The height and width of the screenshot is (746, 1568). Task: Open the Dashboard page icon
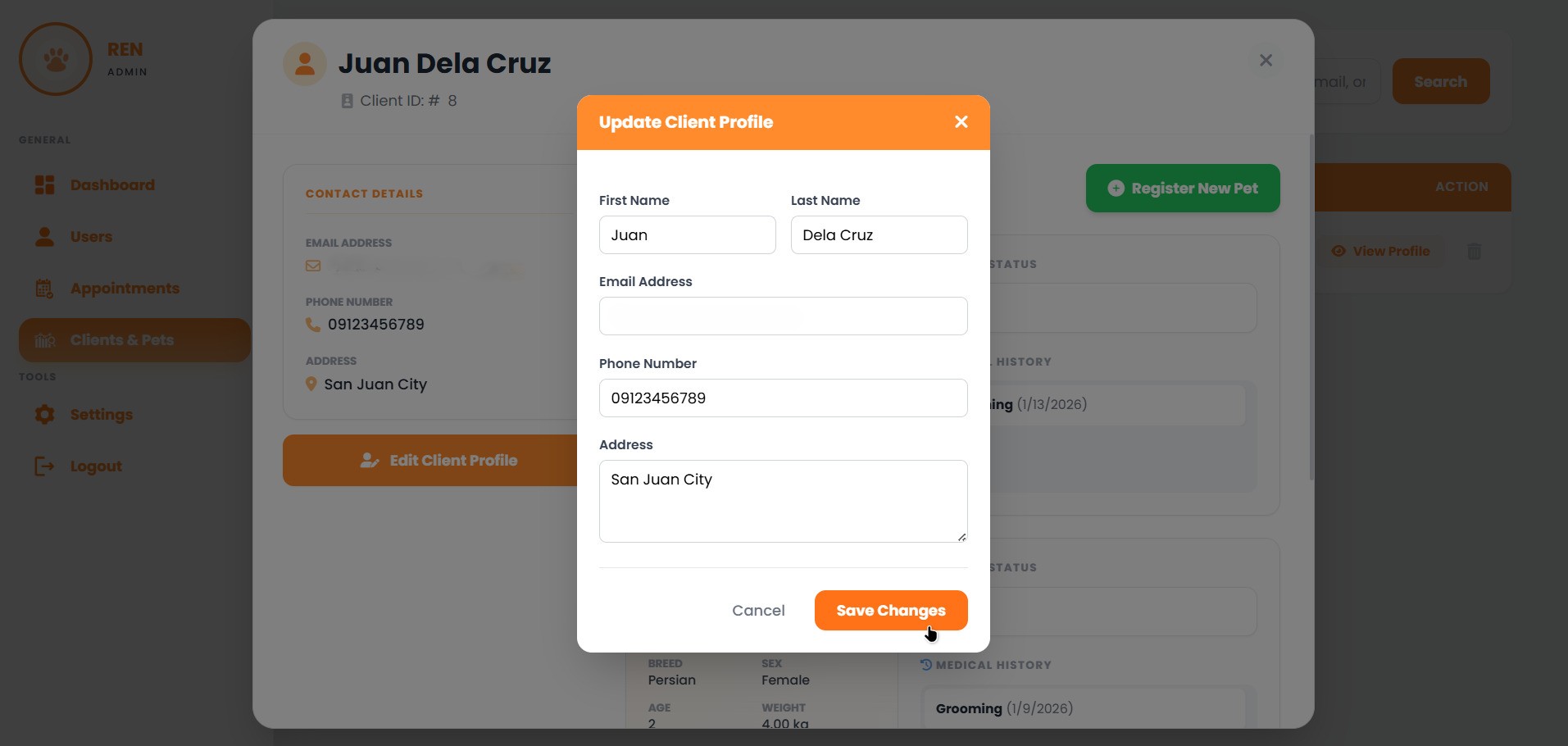coord(45,185)
